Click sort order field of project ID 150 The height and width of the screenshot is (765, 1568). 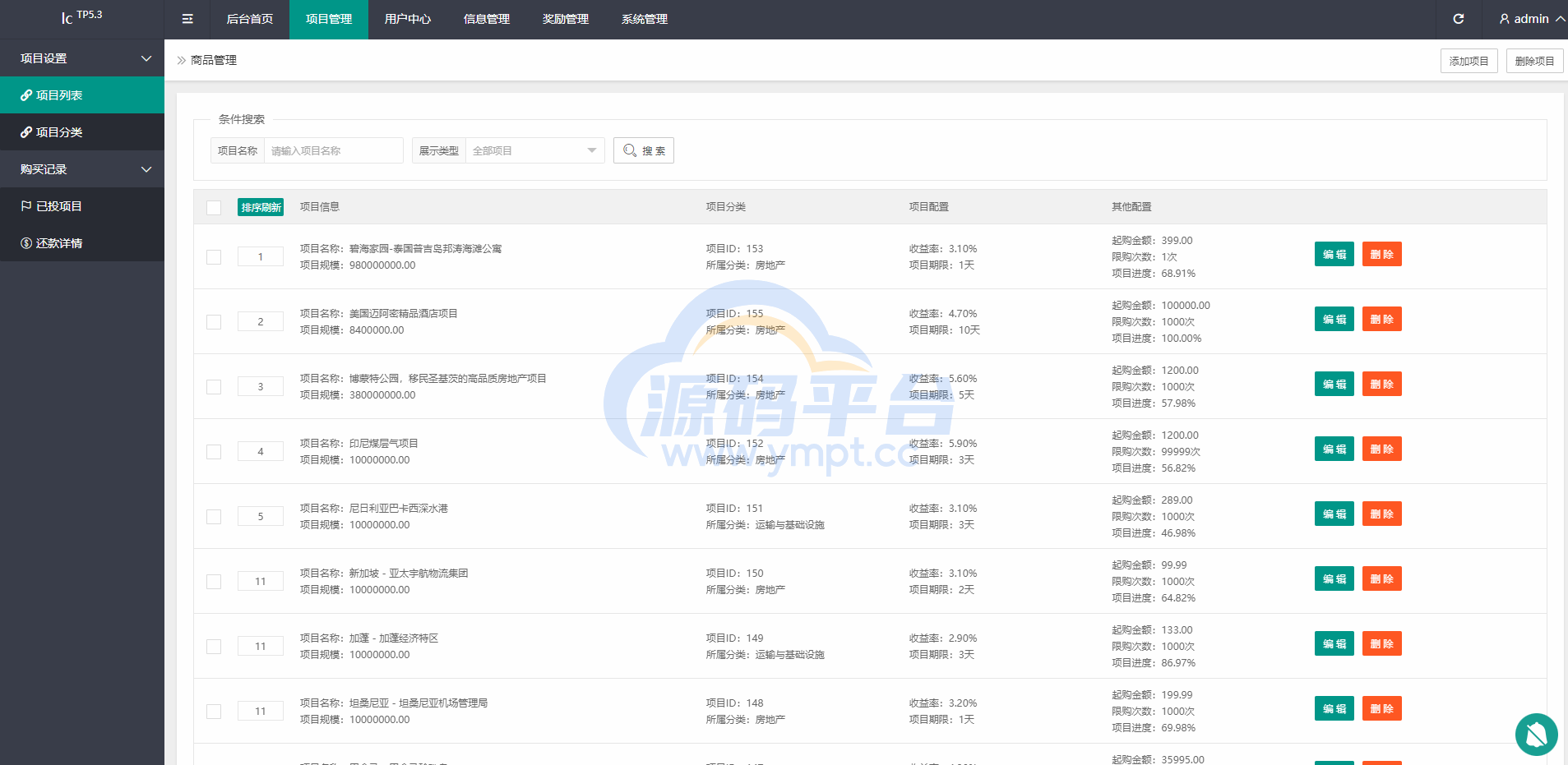pos(261,581)
